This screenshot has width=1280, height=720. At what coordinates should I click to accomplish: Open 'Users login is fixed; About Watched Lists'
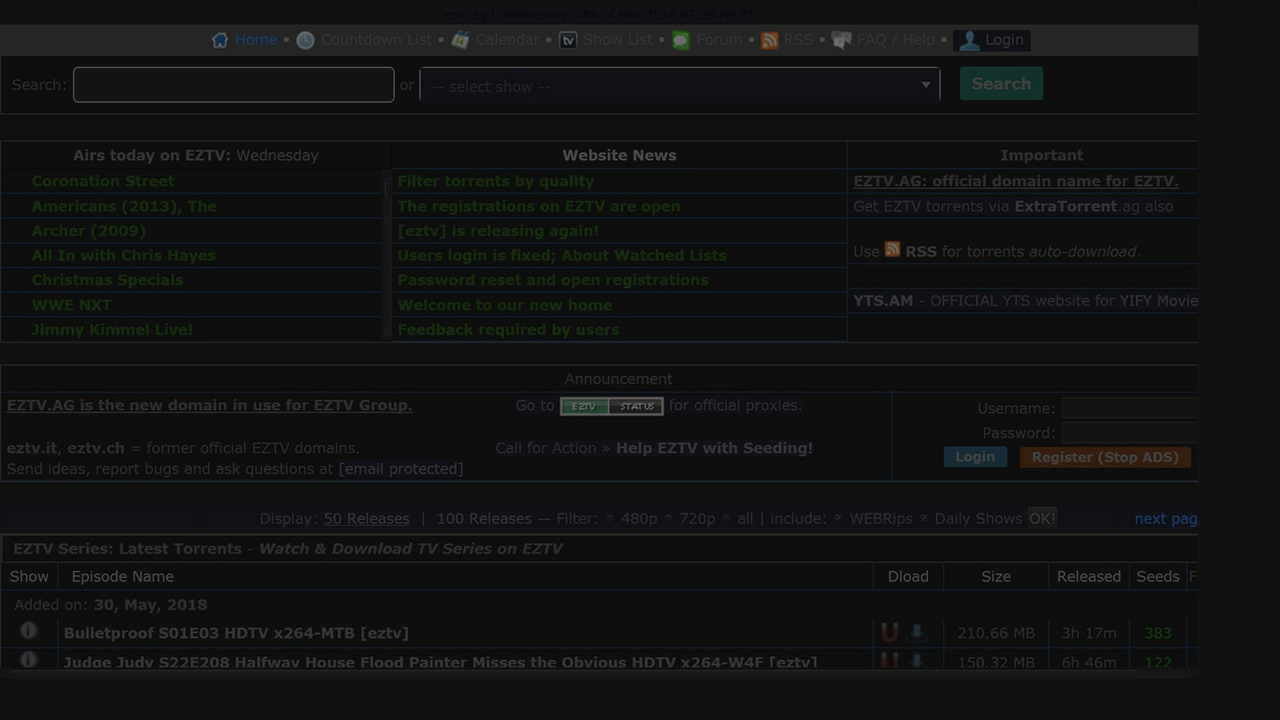562,255
